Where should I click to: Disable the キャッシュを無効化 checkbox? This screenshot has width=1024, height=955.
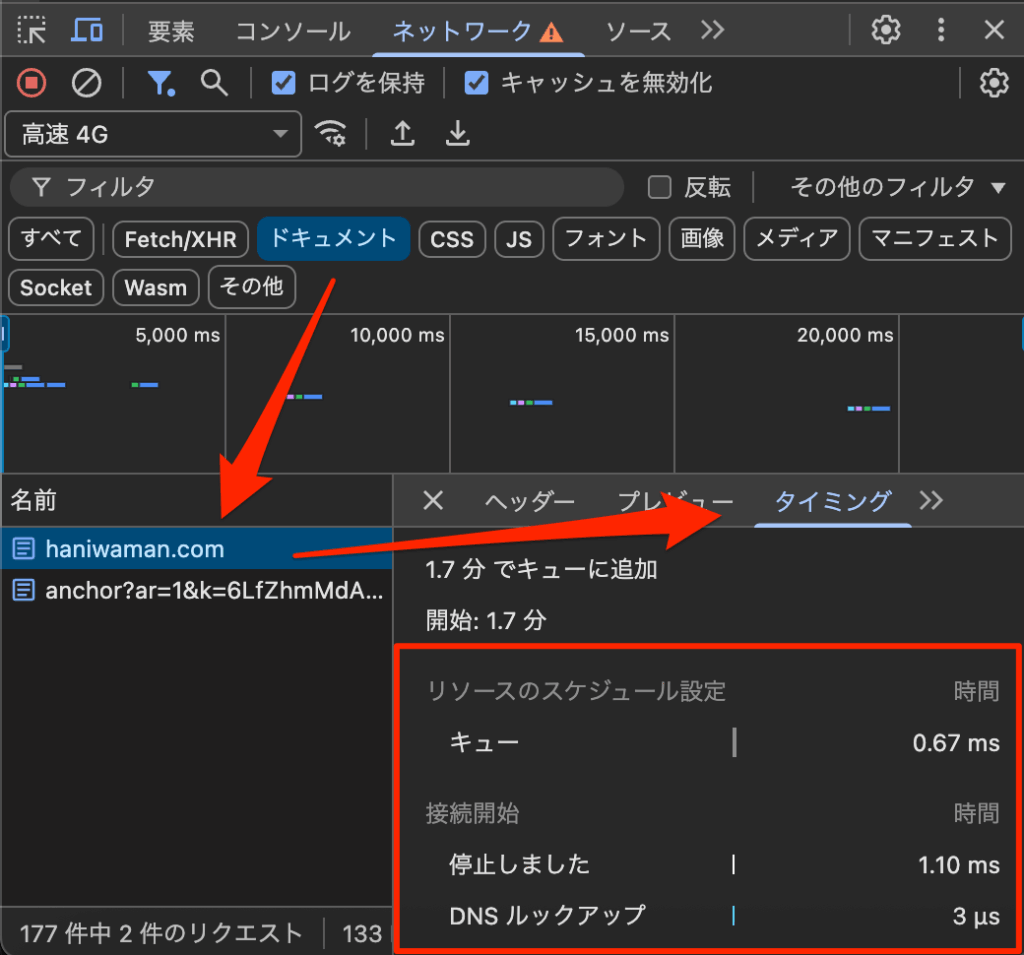[477, 83]
